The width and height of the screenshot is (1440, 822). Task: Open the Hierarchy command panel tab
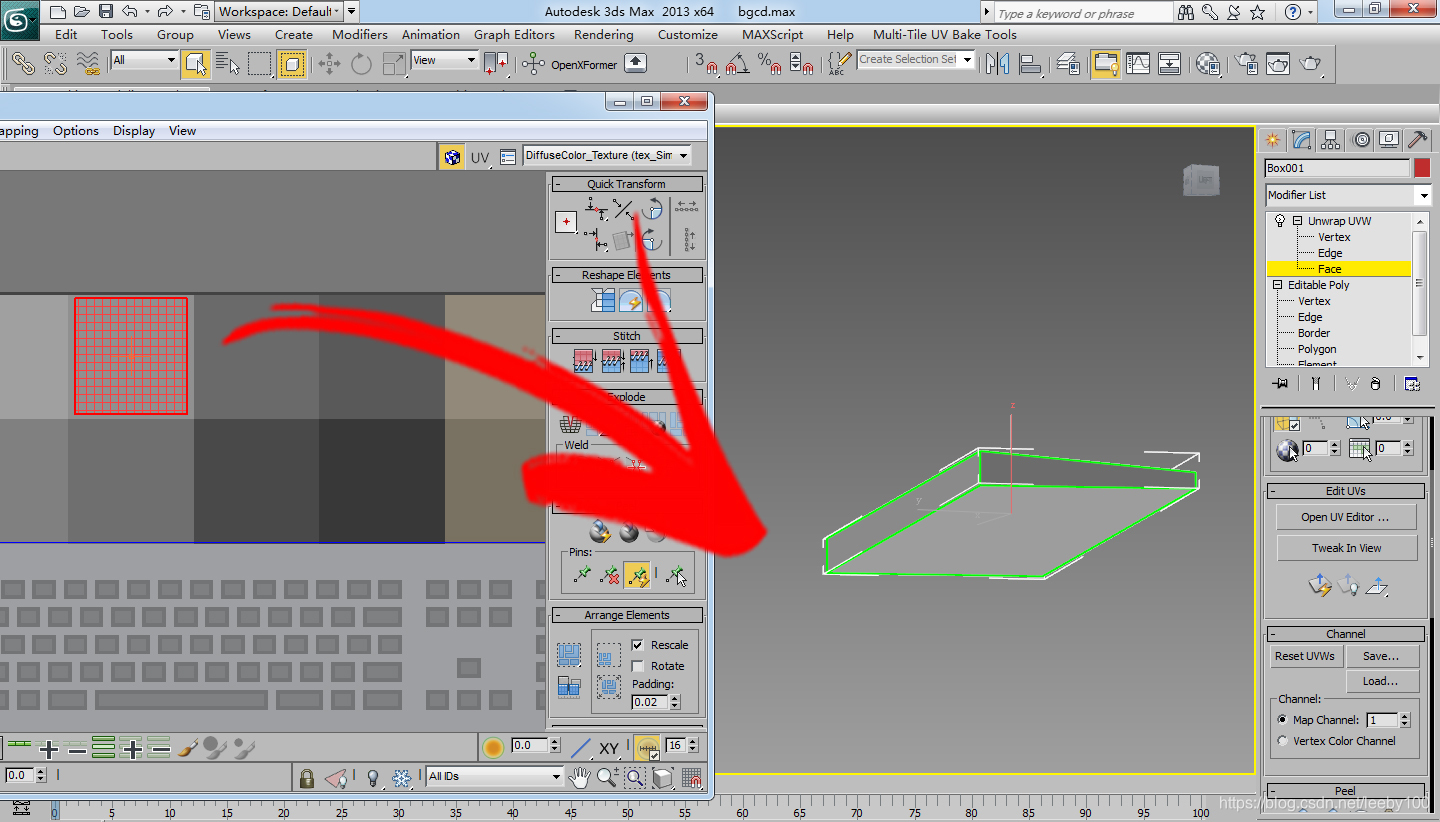[1330, 140]
